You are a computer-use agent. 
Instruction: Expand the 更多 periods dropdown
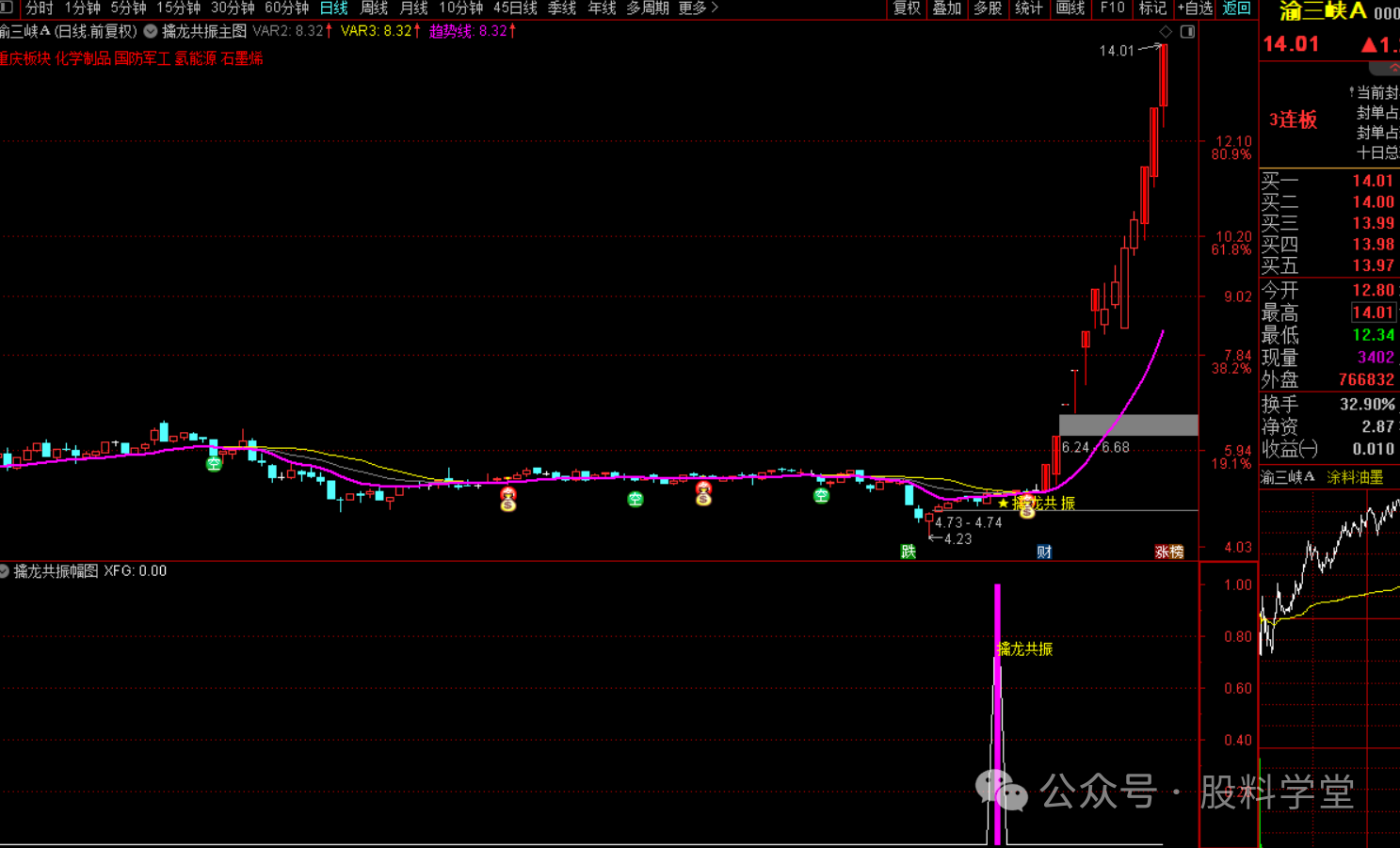coord(698,8)
